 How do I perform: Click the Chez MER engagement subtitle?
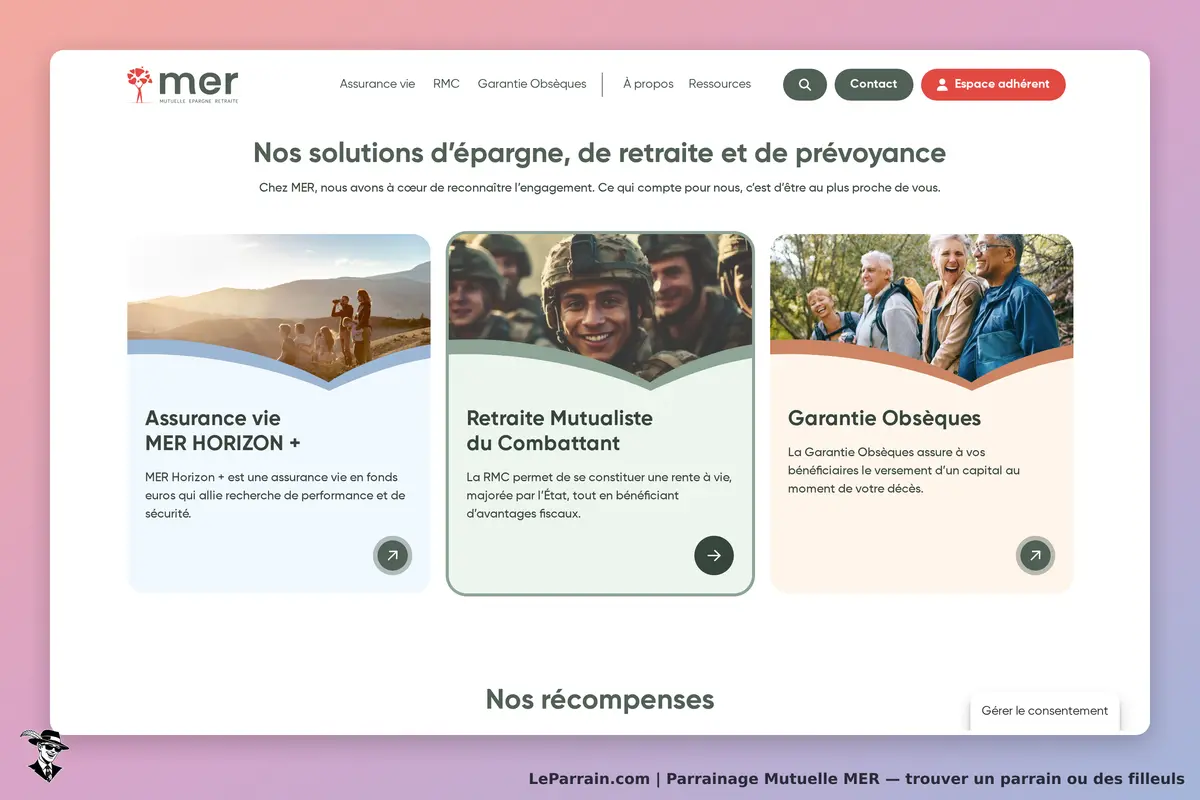[x=599, y=188]
